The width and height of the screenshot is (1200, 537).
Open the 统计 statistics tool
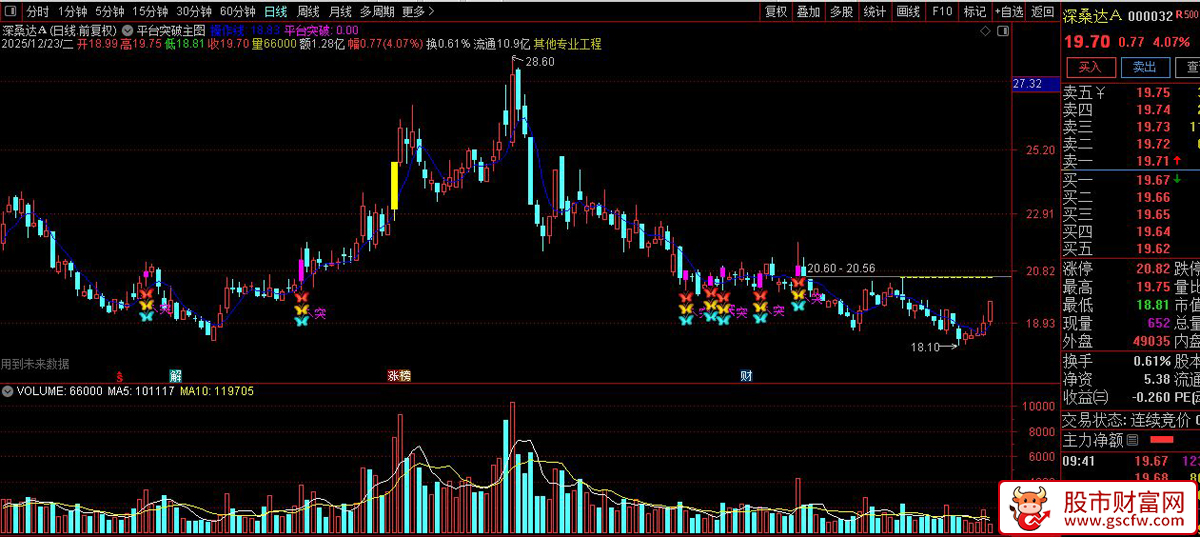coord(874,12)
